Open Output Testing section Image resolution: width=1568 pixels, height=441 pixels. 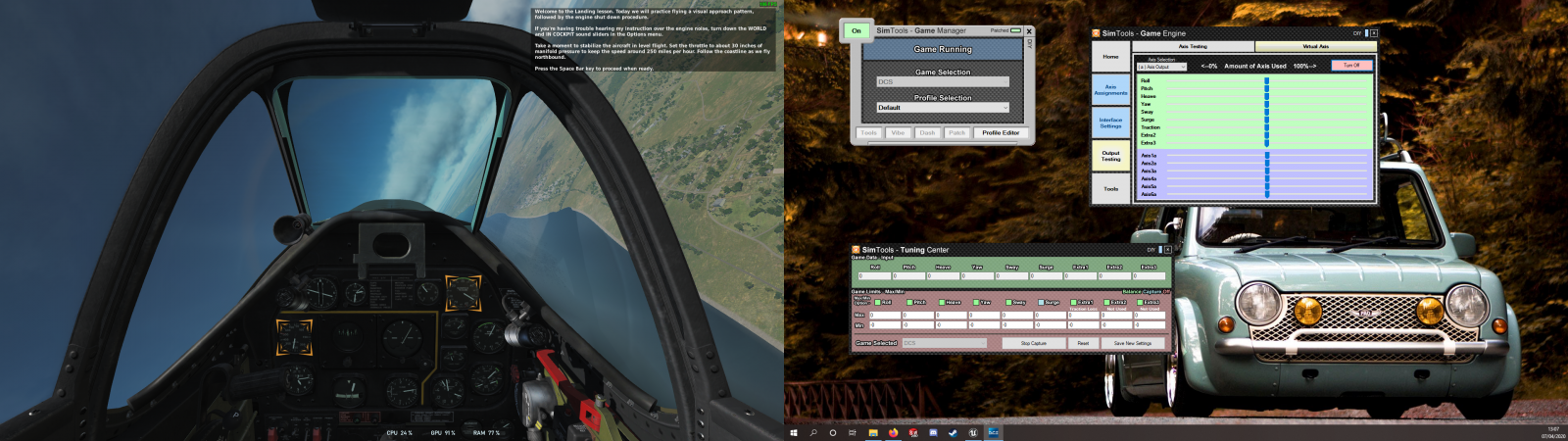(1110, 155)
